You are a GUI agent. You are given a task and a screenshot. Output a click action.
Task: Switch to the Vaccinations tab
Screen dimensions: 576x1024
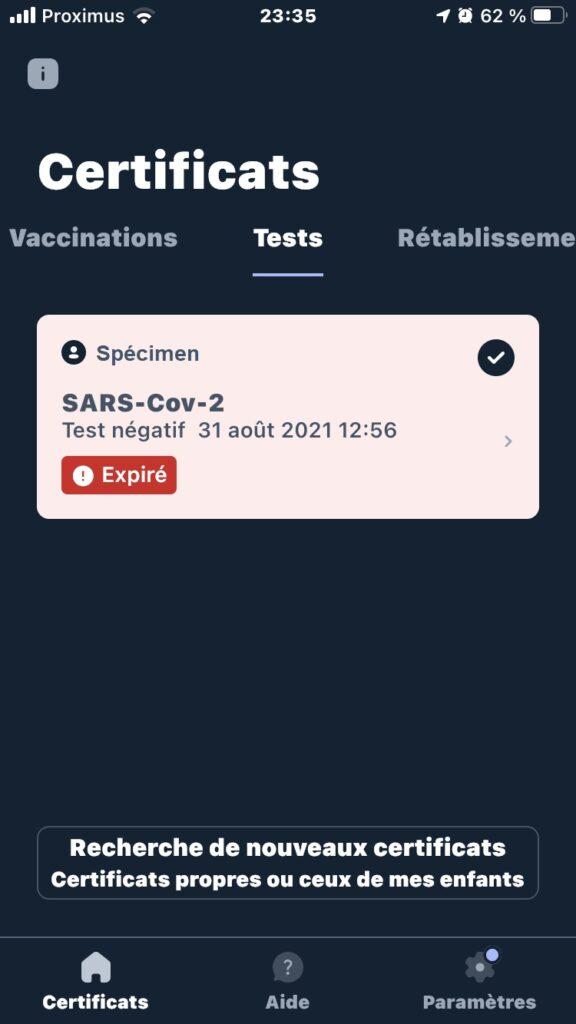[93, 238]
